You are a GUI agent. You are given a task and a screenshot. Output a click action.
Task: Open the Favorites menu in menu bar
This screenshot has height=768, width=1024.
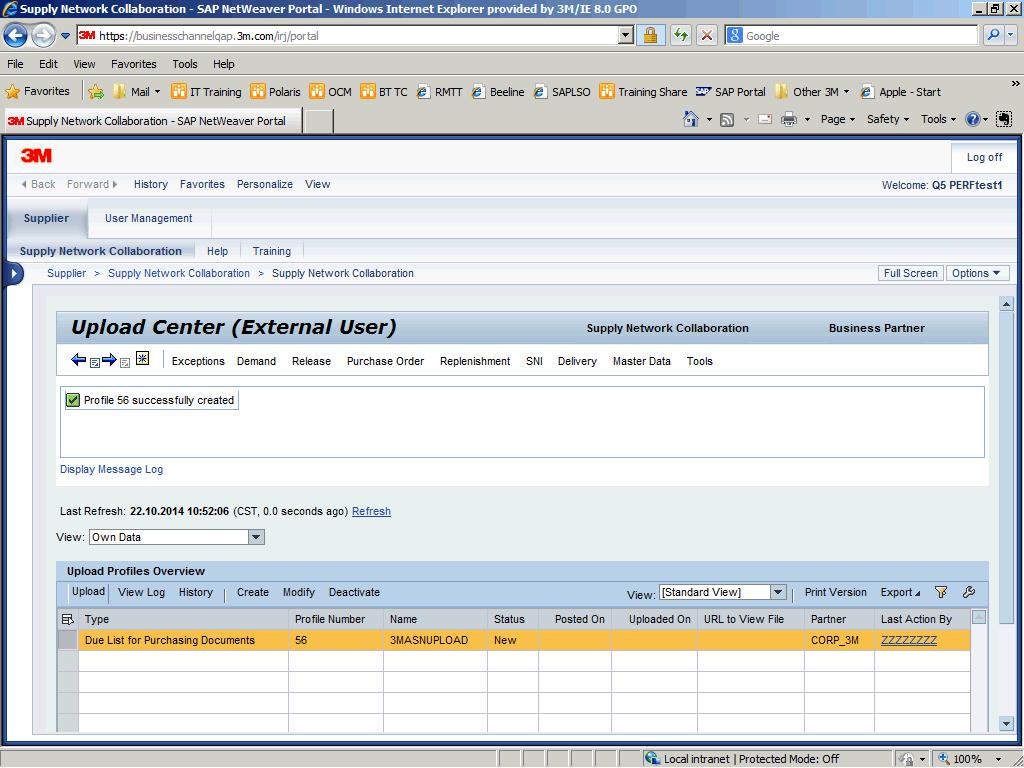click(134, 64)
